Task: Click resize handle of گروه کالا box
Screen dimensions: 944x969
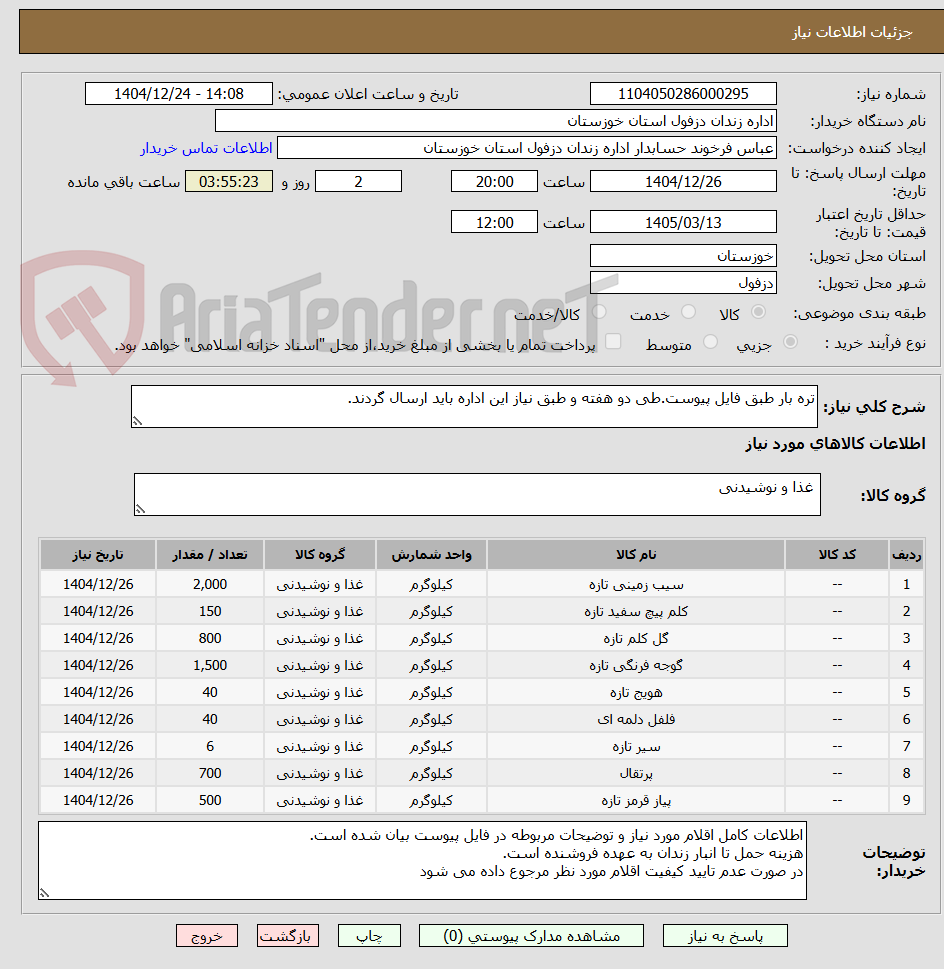Action: coord(140,509)
